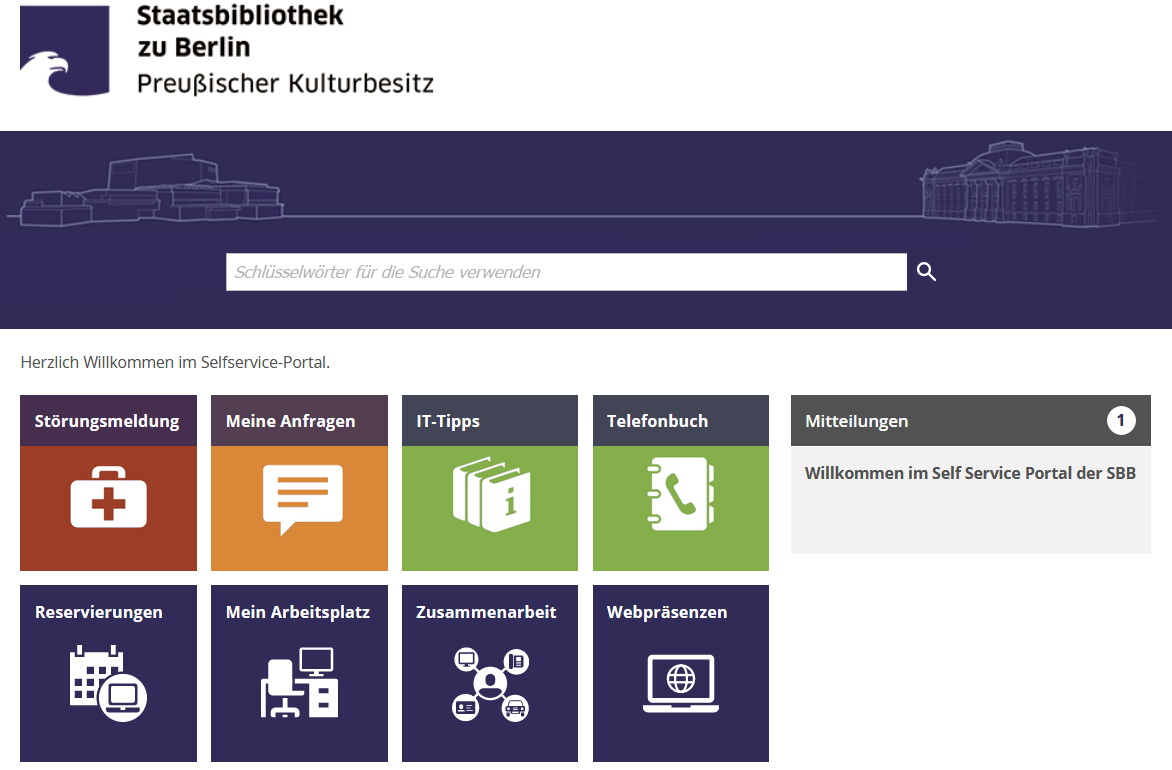Open the Störungsmeldung tile header
The height and width of the screenshot is (770, 1172).
pos(108,421)
